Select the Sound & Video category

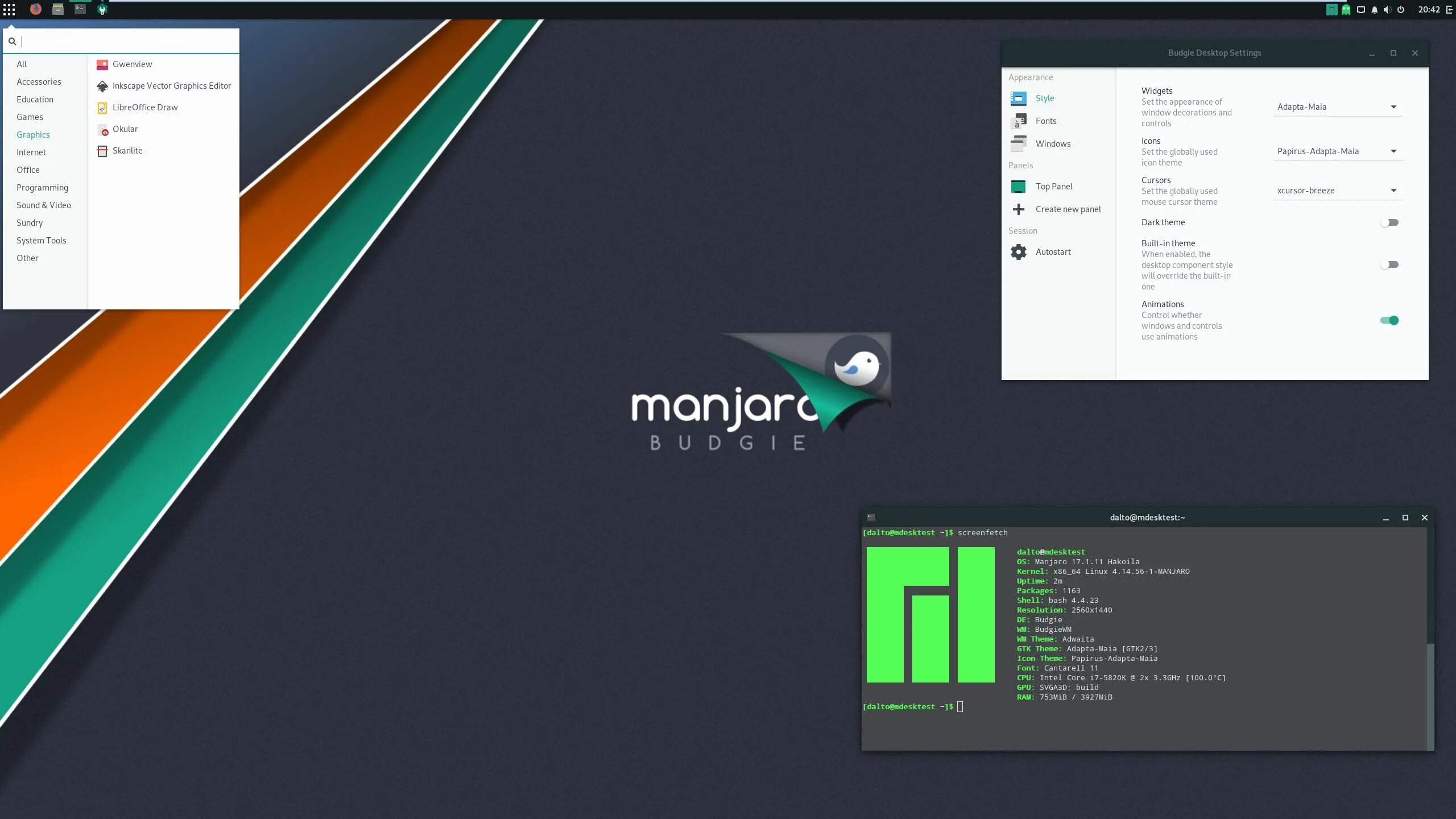point(44,205)
